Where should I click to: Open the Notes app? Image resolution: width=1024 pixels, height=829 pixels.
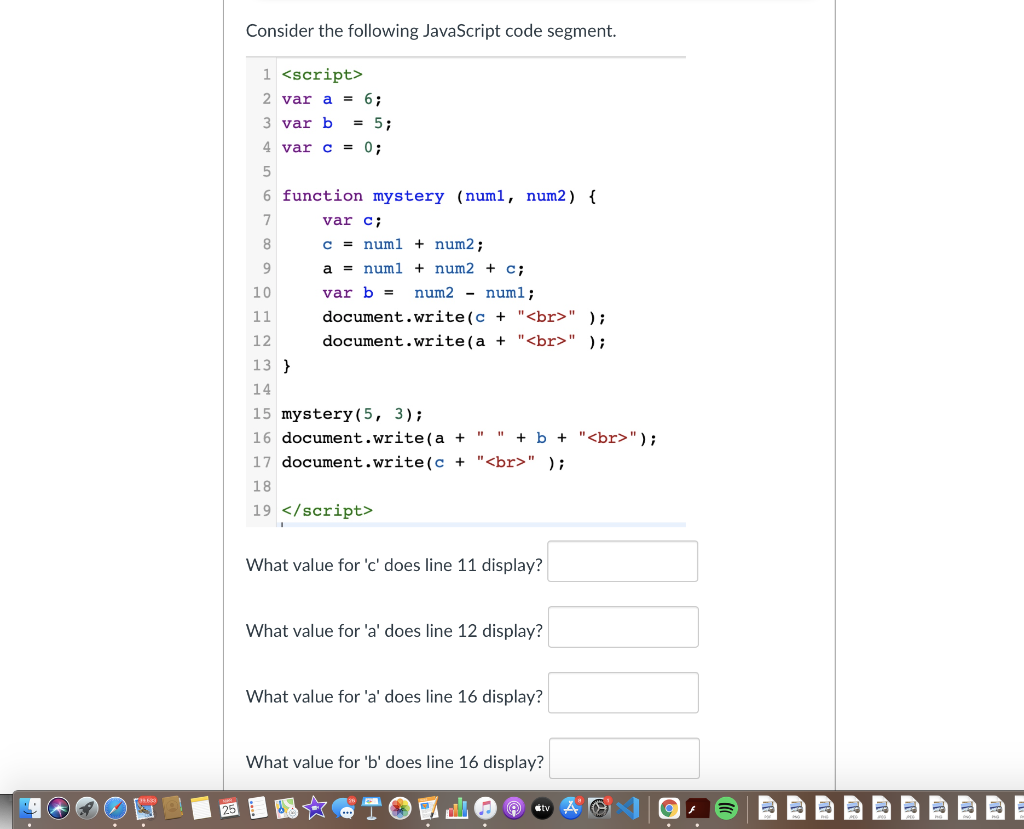201,808
